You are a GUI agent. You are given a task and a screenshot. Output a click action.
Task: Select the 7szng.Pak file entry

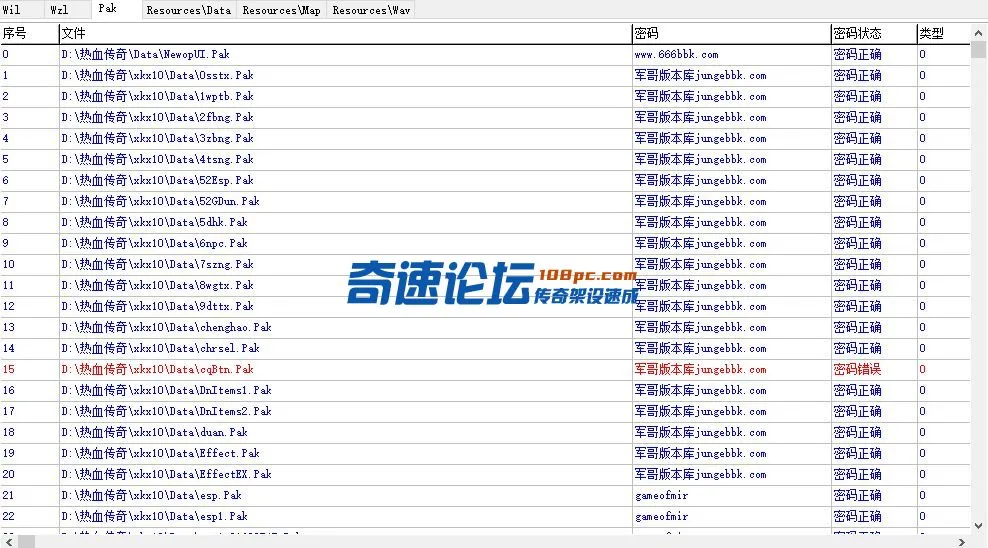tap(158, 265)
